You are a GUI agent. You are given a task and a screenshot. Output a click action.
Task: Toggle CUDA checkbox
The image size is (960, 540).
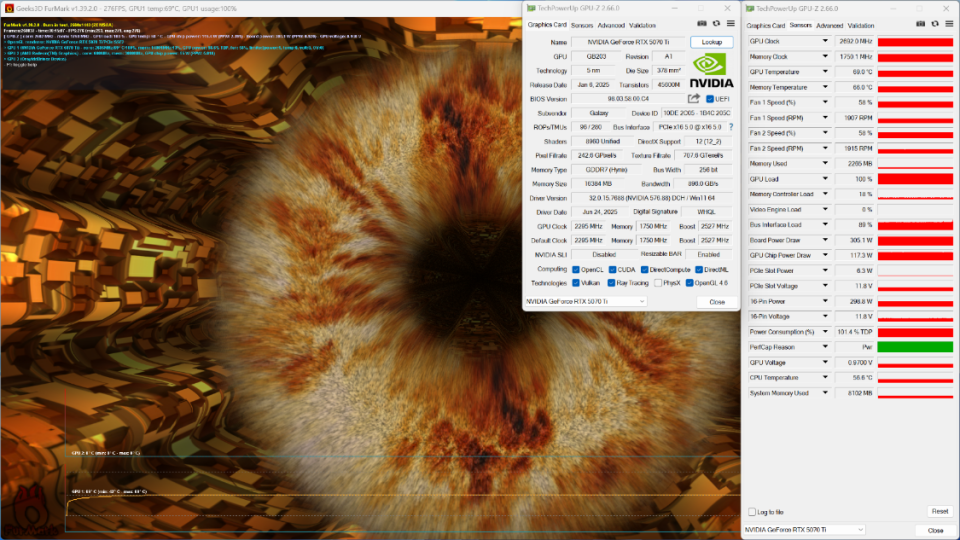[x=612, y=269]
